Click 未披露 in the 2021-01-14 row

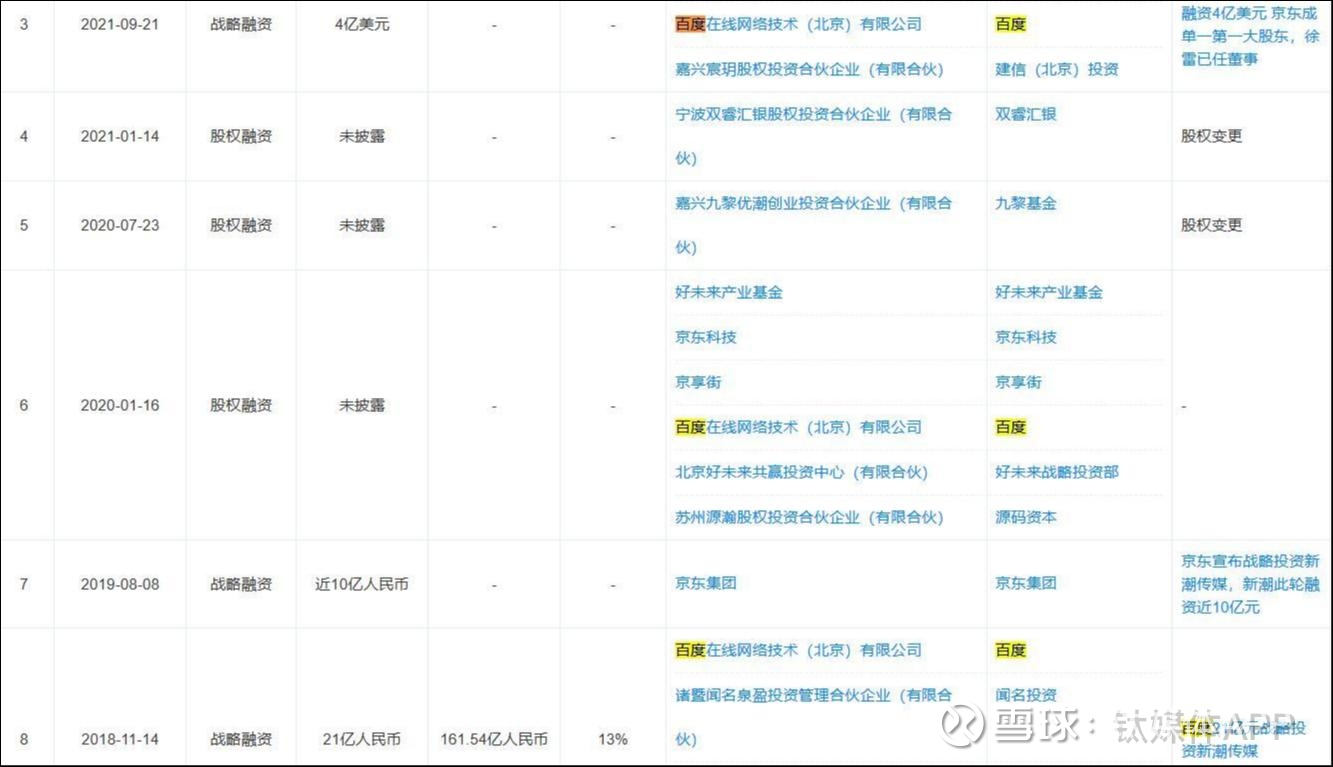pos(362,136)
